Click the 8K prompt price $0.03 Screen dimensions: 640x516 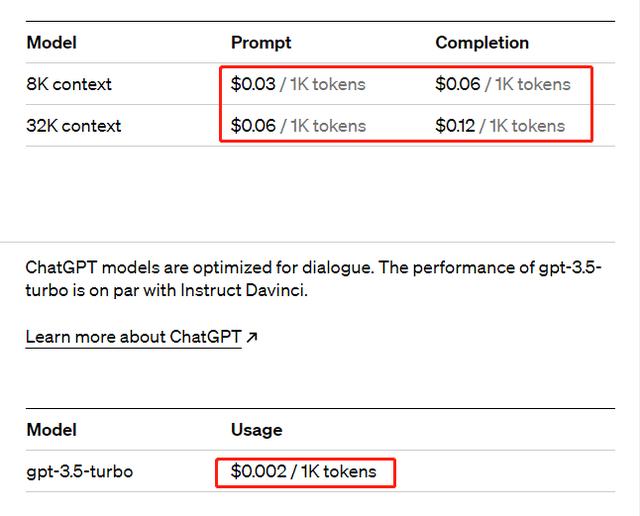[x=253, y=84]
